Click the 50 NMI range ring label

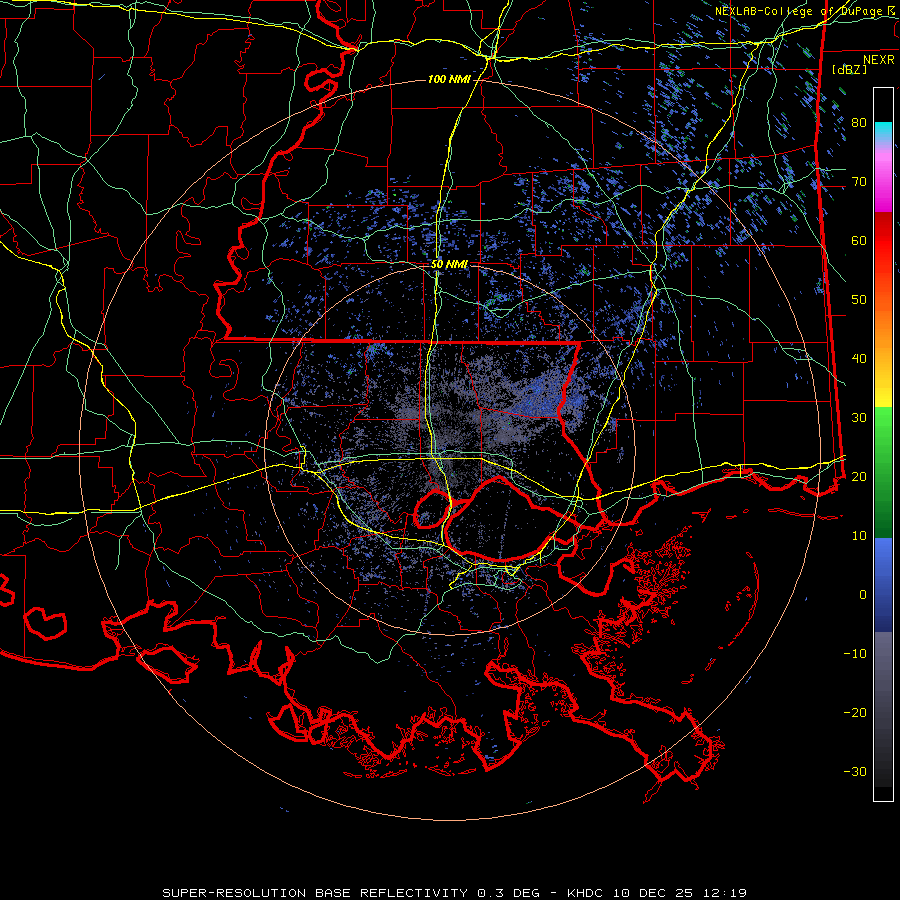449,265
